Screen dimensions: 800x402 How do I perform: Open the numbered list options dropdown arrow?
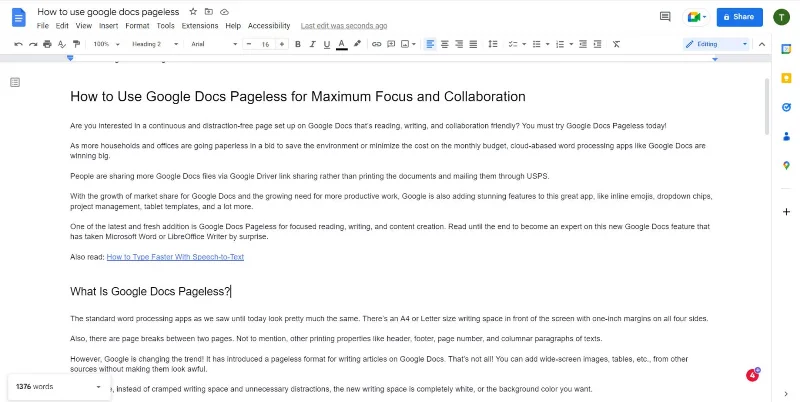point(571,44)
